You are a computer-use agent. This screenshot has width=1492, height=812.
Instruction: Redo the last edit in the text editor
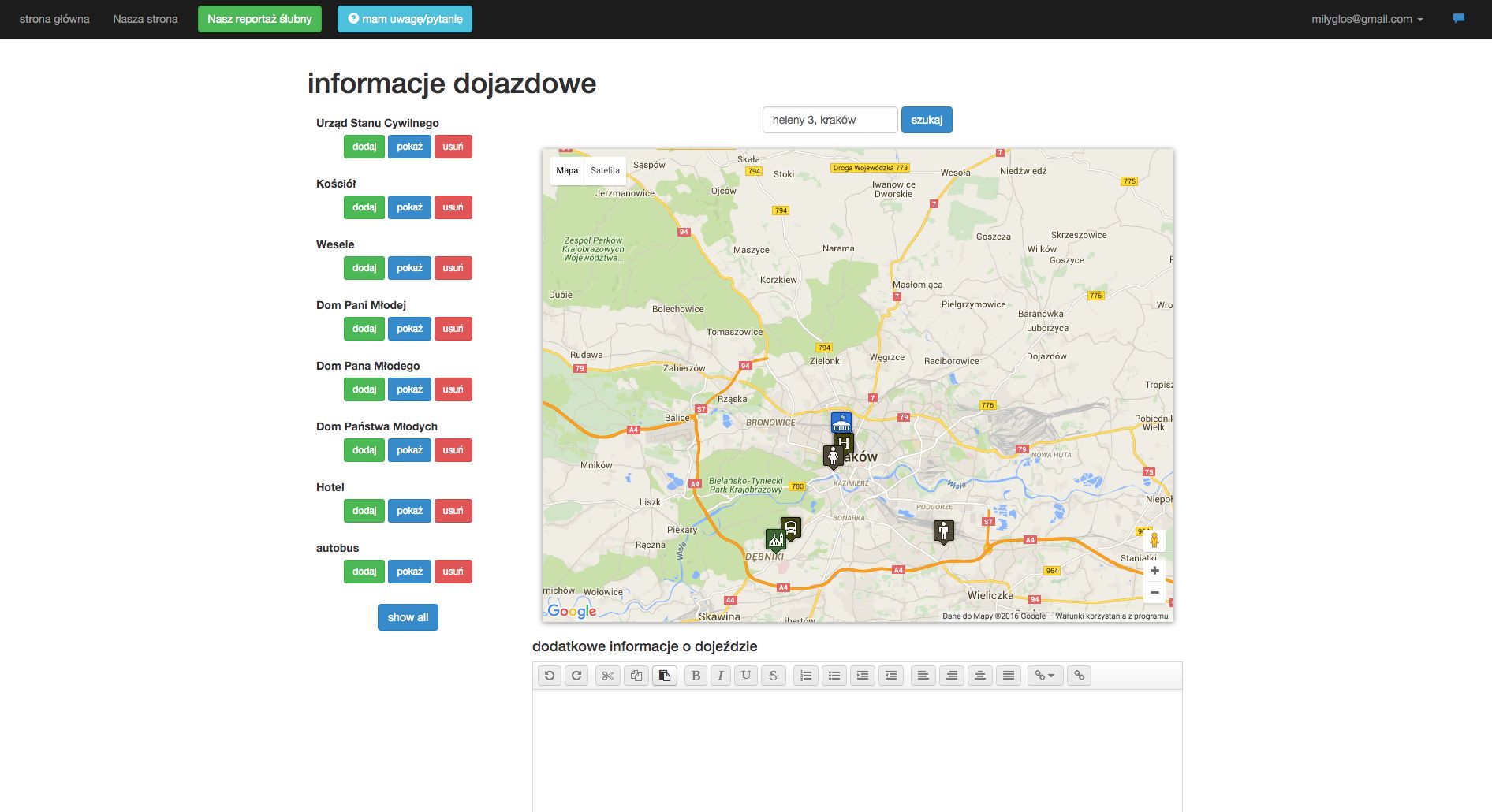click(x=576, y=676)
